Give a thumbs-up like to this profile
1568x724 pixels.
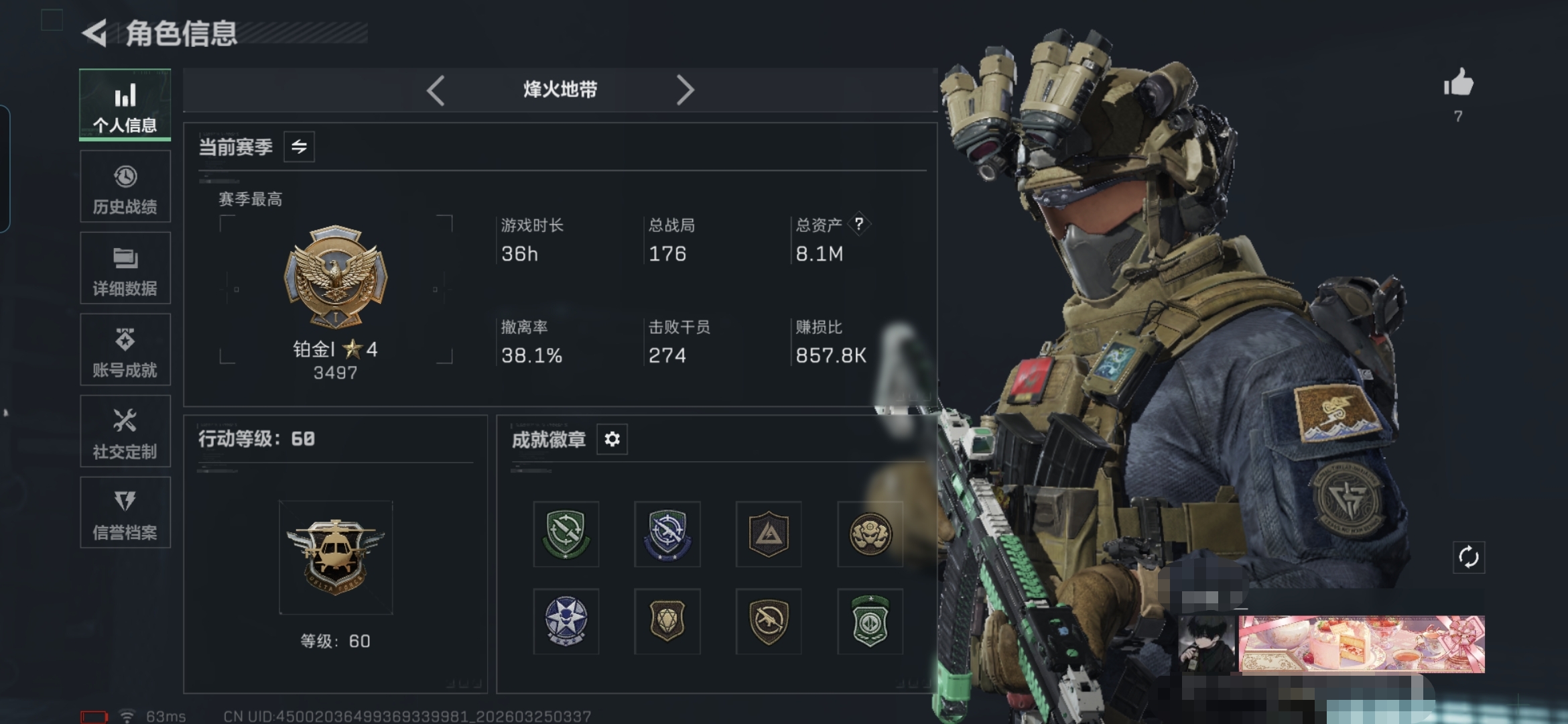(x=1458, y=83)
